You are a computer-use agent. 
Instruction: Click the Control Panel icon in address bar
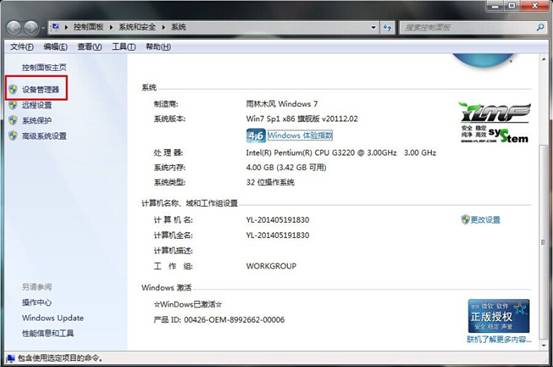tap(56, 27)
